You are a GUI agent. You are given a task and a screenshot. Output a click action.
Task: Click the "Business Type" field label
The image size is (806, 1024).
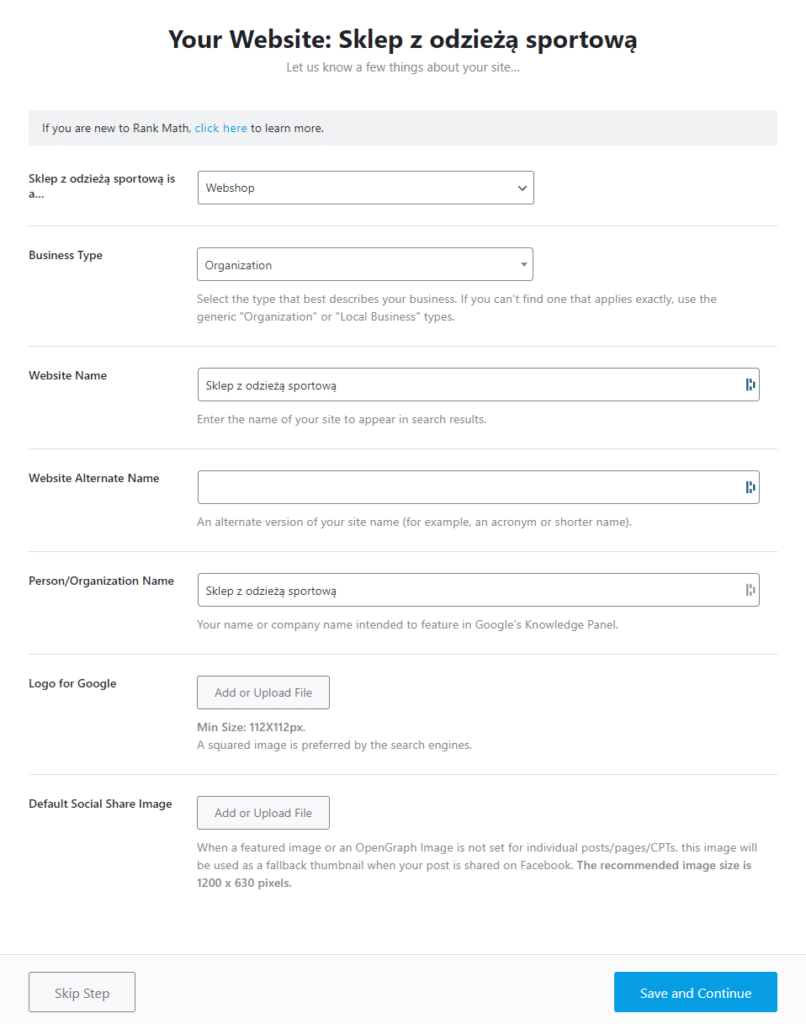pos(66,255)
